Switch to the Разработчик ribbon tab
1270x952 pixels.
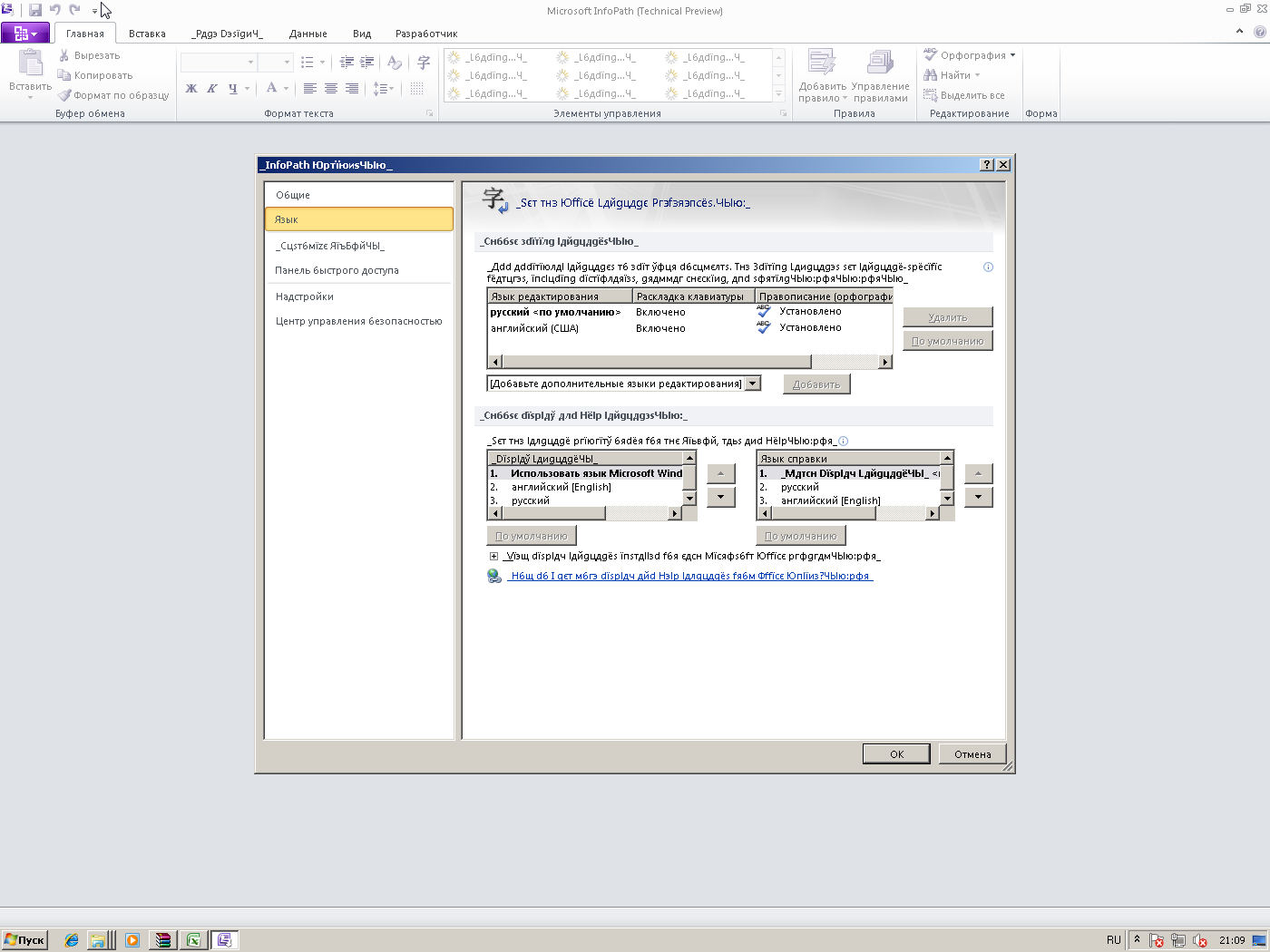(426, 34)
